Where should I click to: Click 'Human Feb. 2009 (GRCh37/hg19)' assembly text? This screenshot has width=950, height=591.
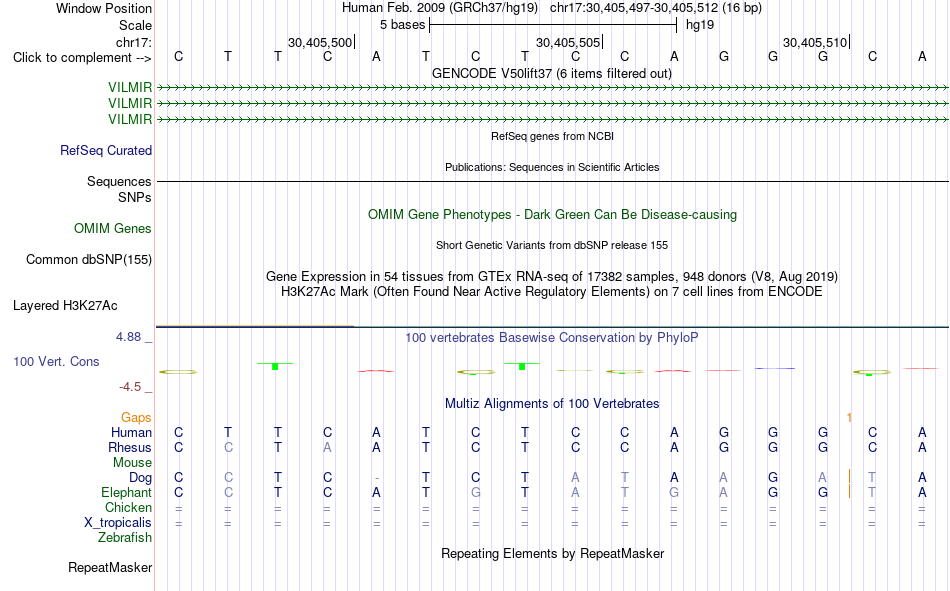tap(440, 8)
